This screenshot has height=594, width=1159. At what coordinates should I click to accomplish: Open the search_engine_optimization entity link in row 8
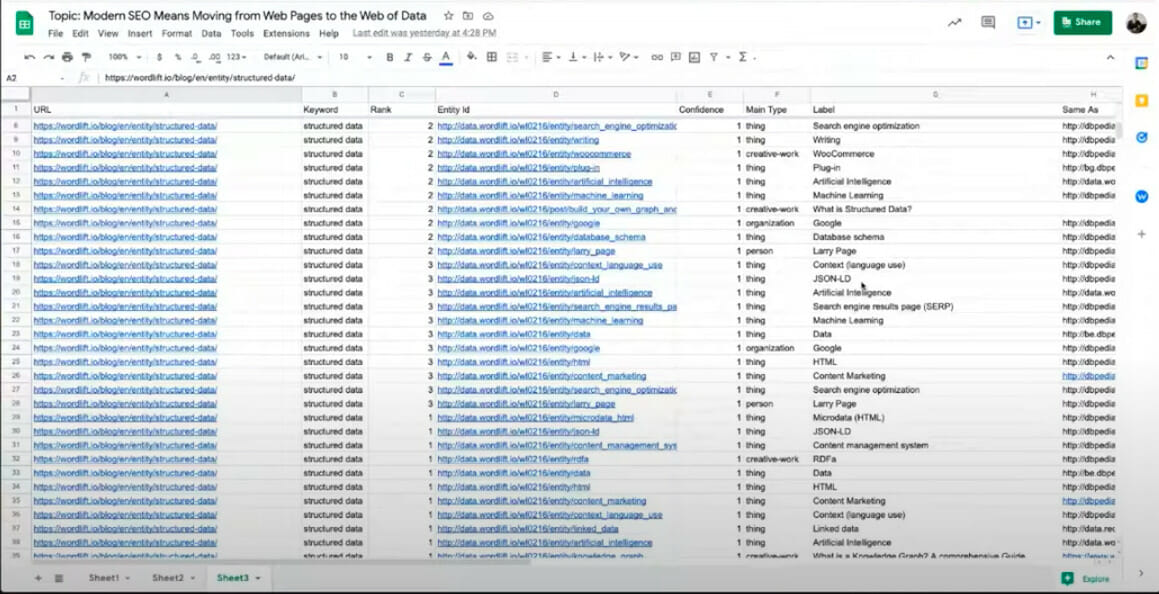click(557, 126)
